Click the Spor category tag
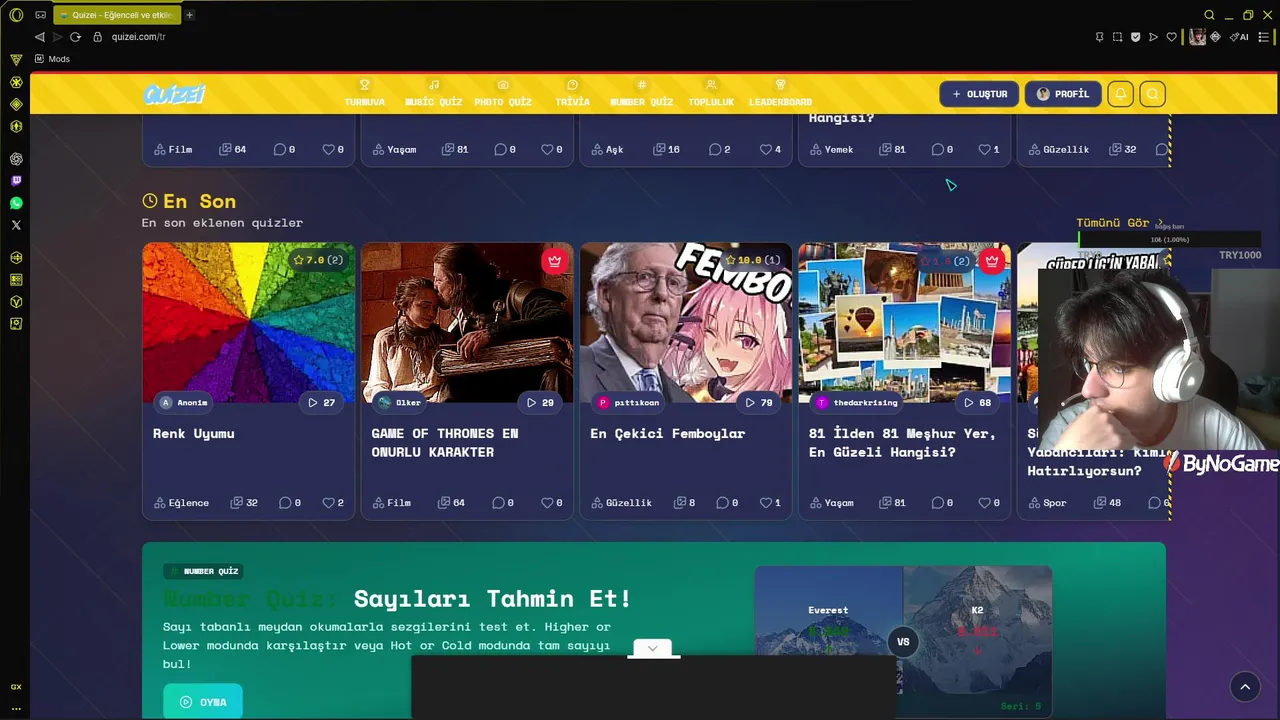Screen dimensions: 1280x720 coord(1047,503)
